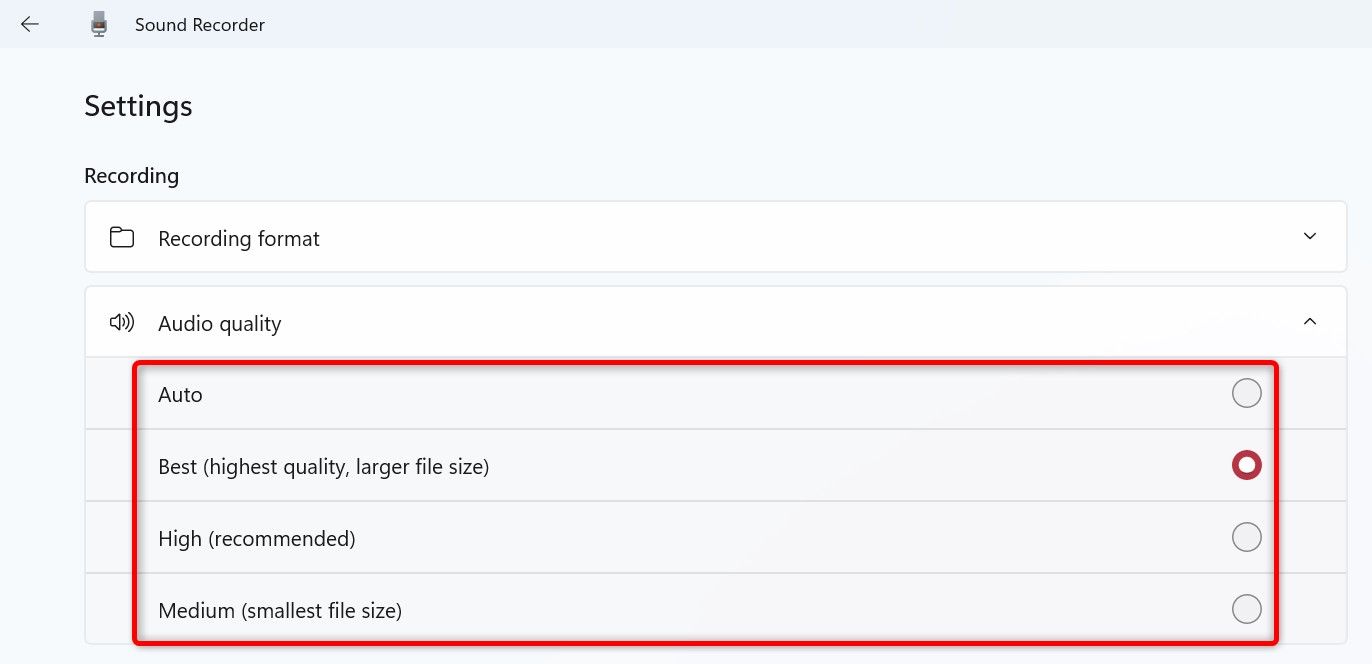Click the Settings page heading

tap(138, 106)
